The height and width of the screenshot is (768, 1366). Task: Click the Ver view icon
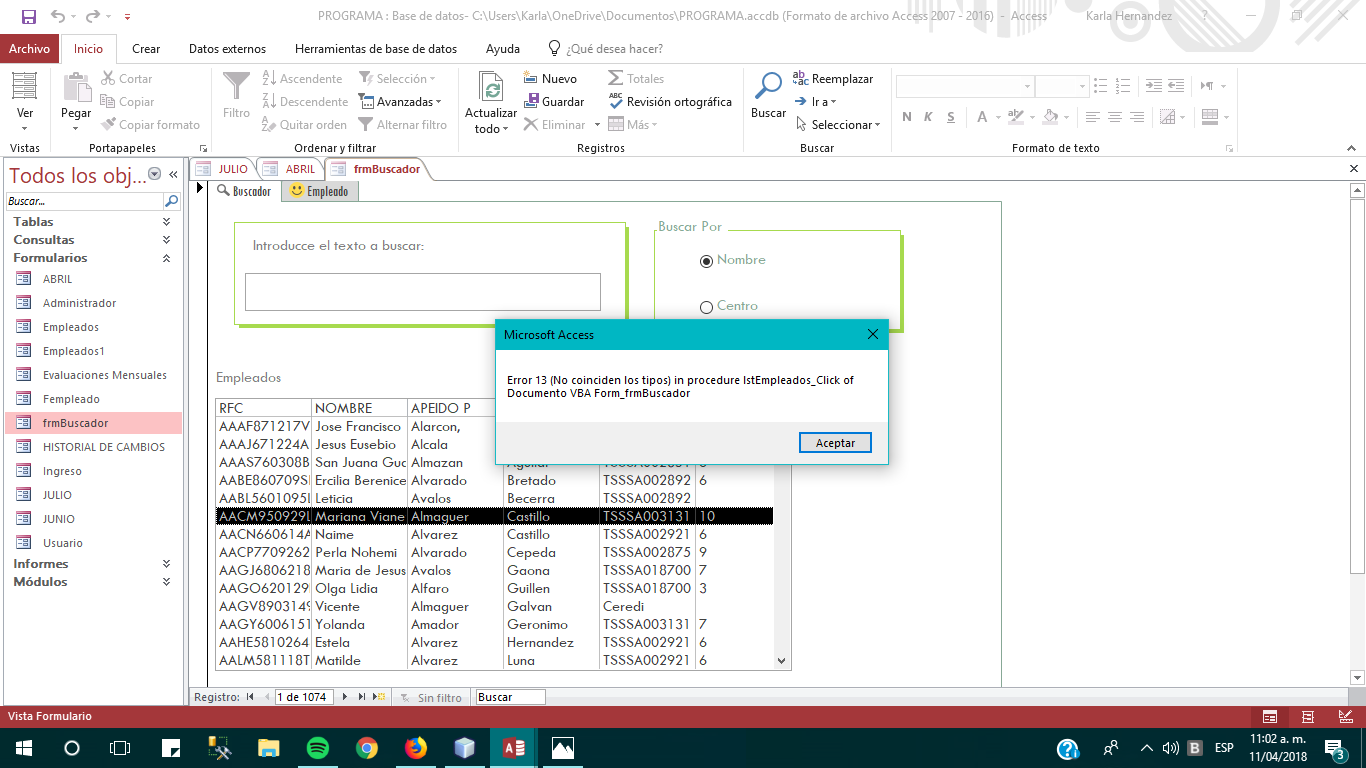point(25,87)
